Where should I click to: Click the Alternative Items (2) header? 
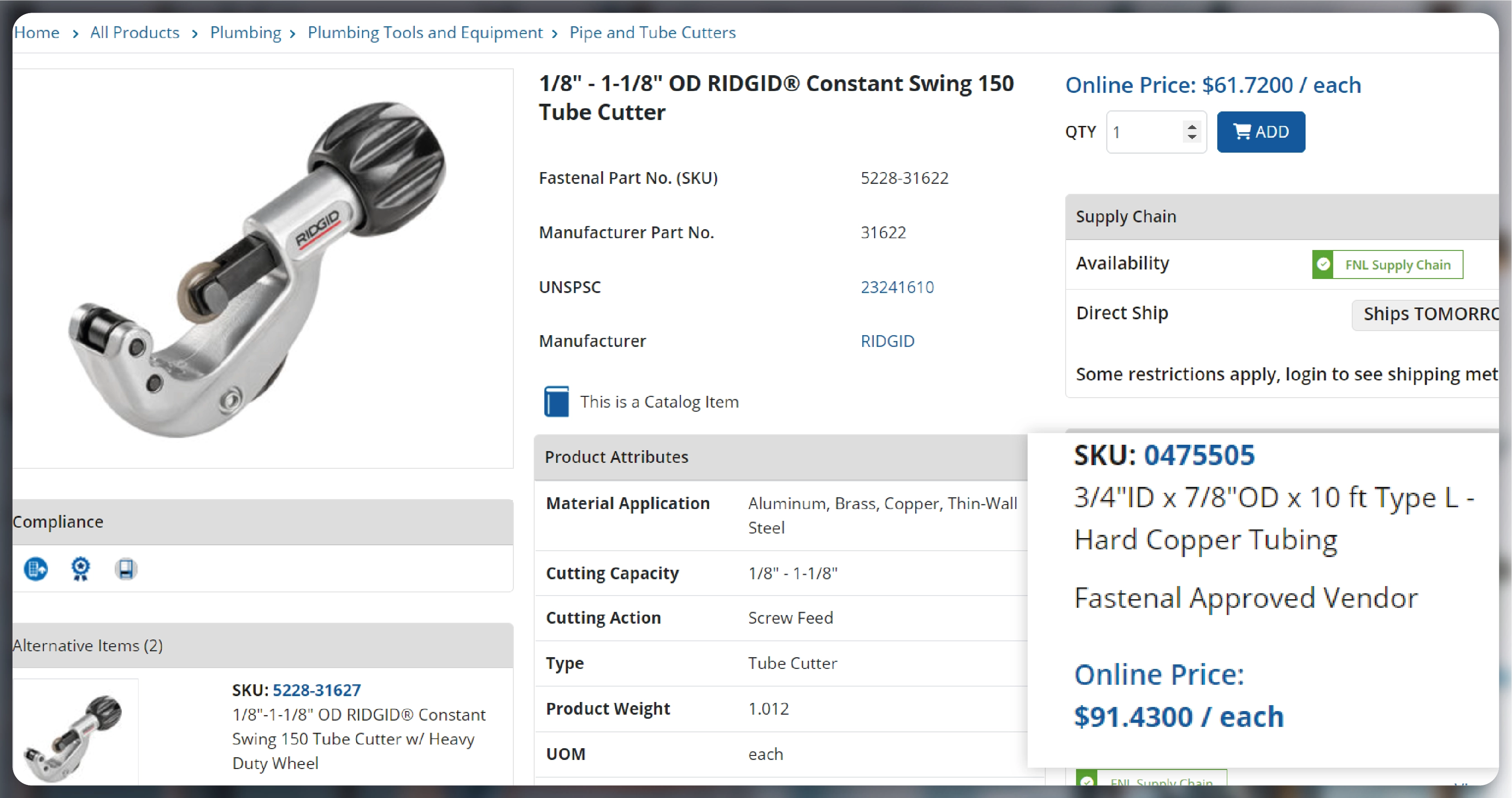click(263, 645)
